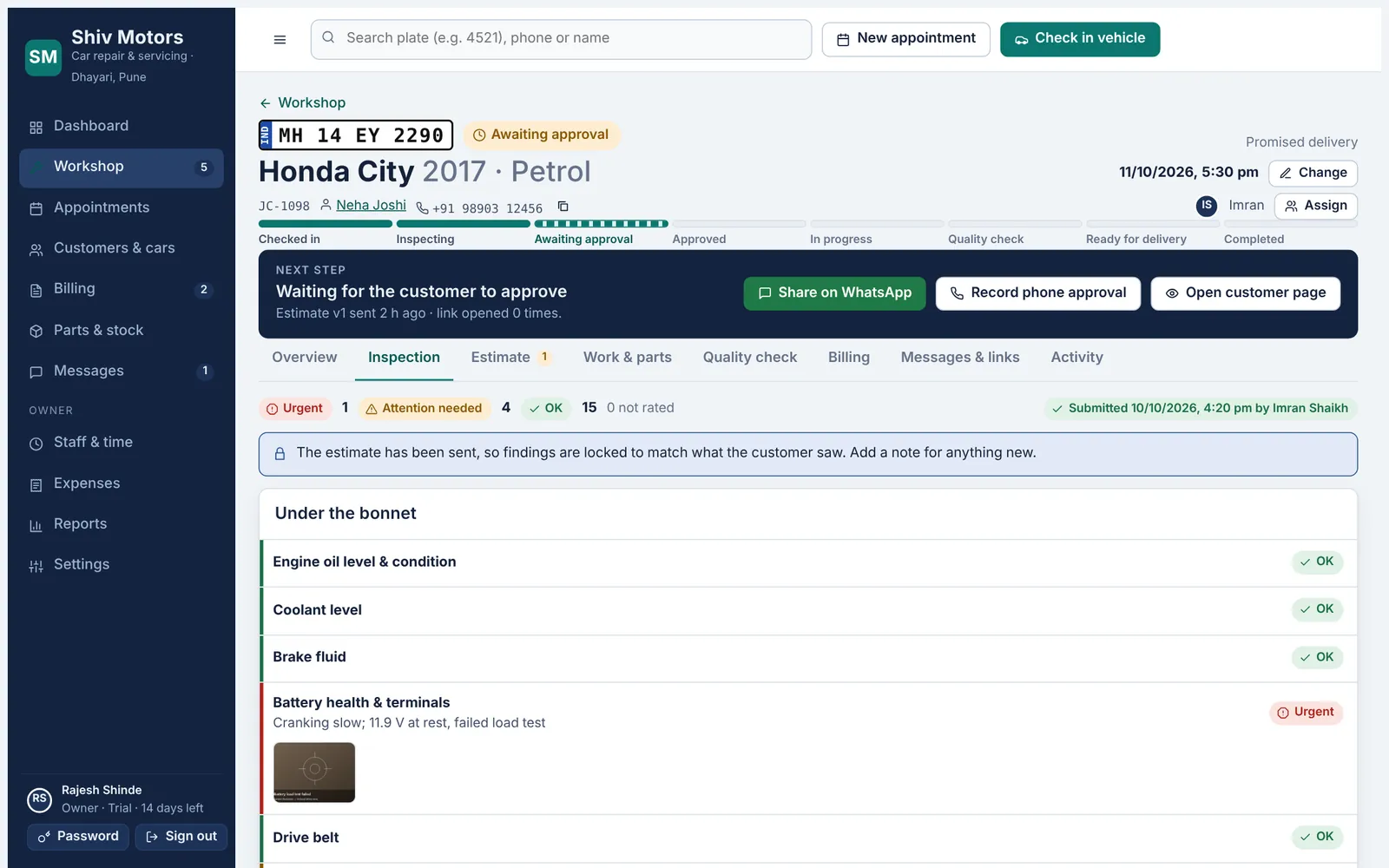This screenshot has width=1389, height=868.
Task: Click the Submitted by Imran Shaikh note
Action: (1200, 408)
